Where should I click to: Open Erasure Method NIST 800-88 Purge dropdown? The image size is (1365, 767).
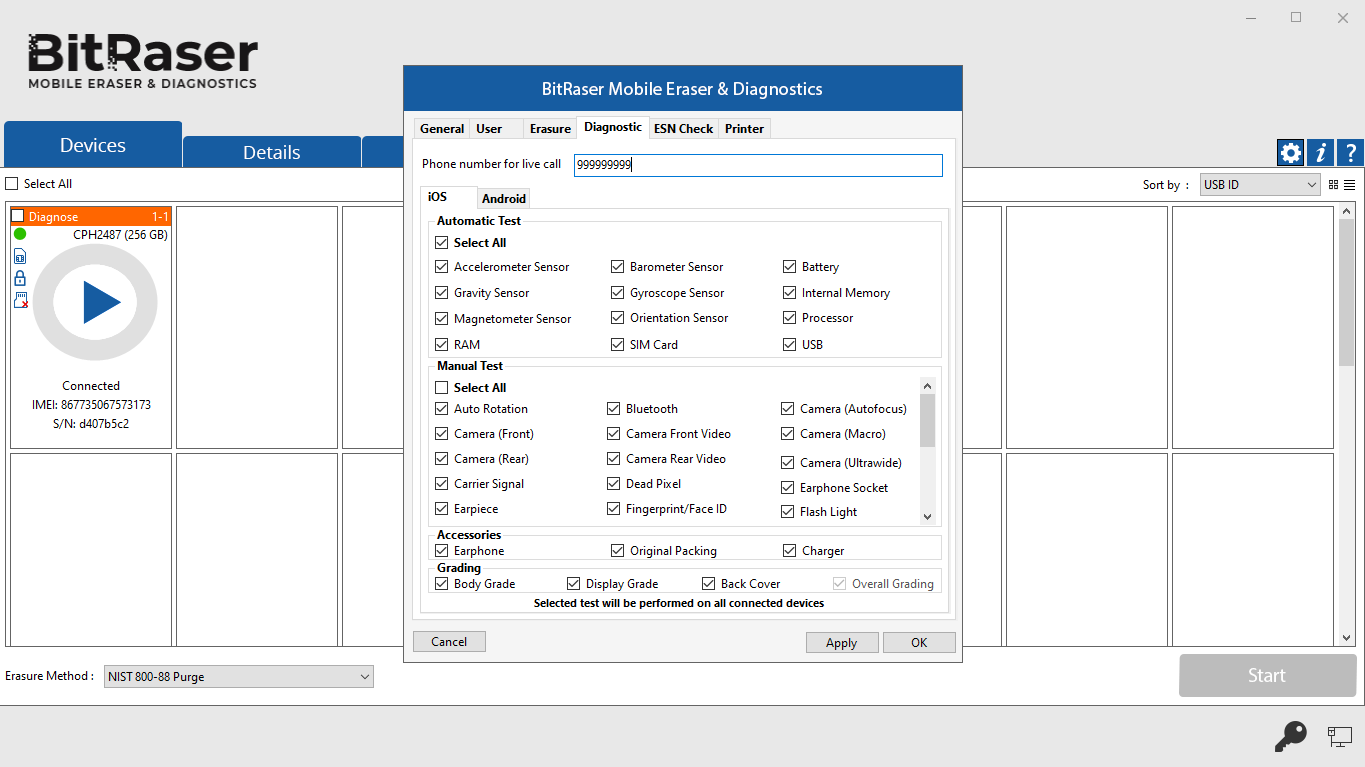click(238, 677)
